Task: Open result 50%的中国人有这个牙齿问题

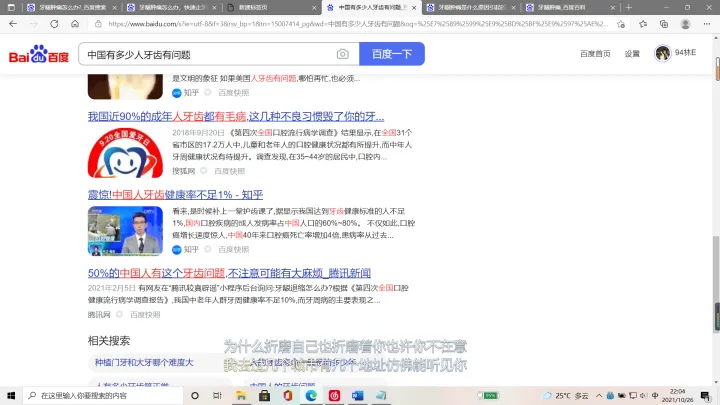Action: [x=229, y=273]
